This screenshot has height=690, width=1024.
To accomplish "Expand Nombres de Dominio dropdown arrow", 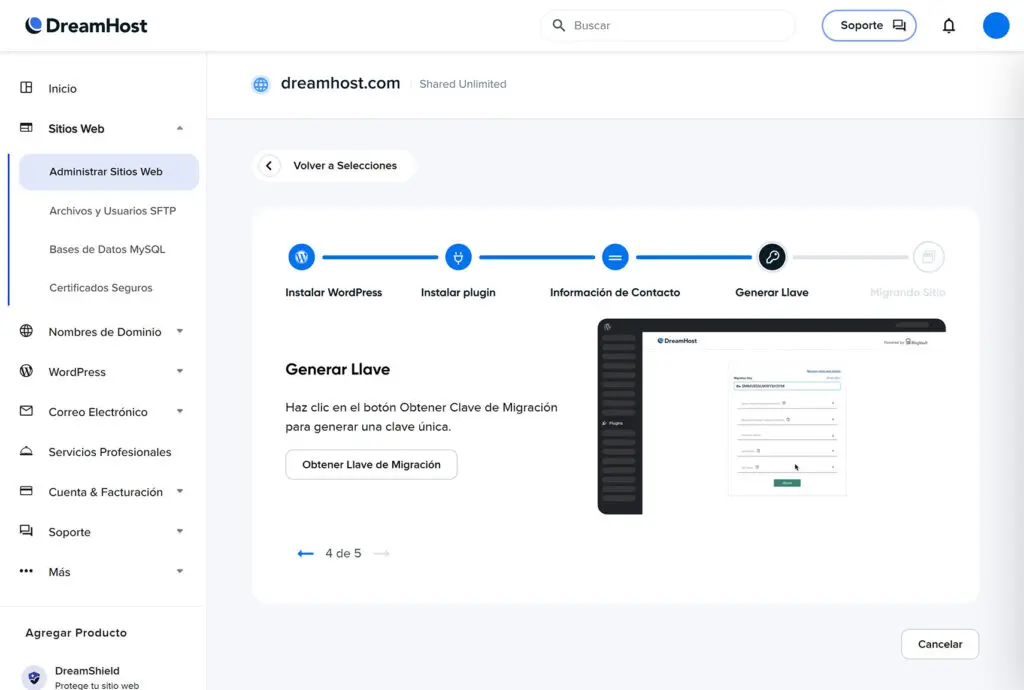I will click(180, 332).
